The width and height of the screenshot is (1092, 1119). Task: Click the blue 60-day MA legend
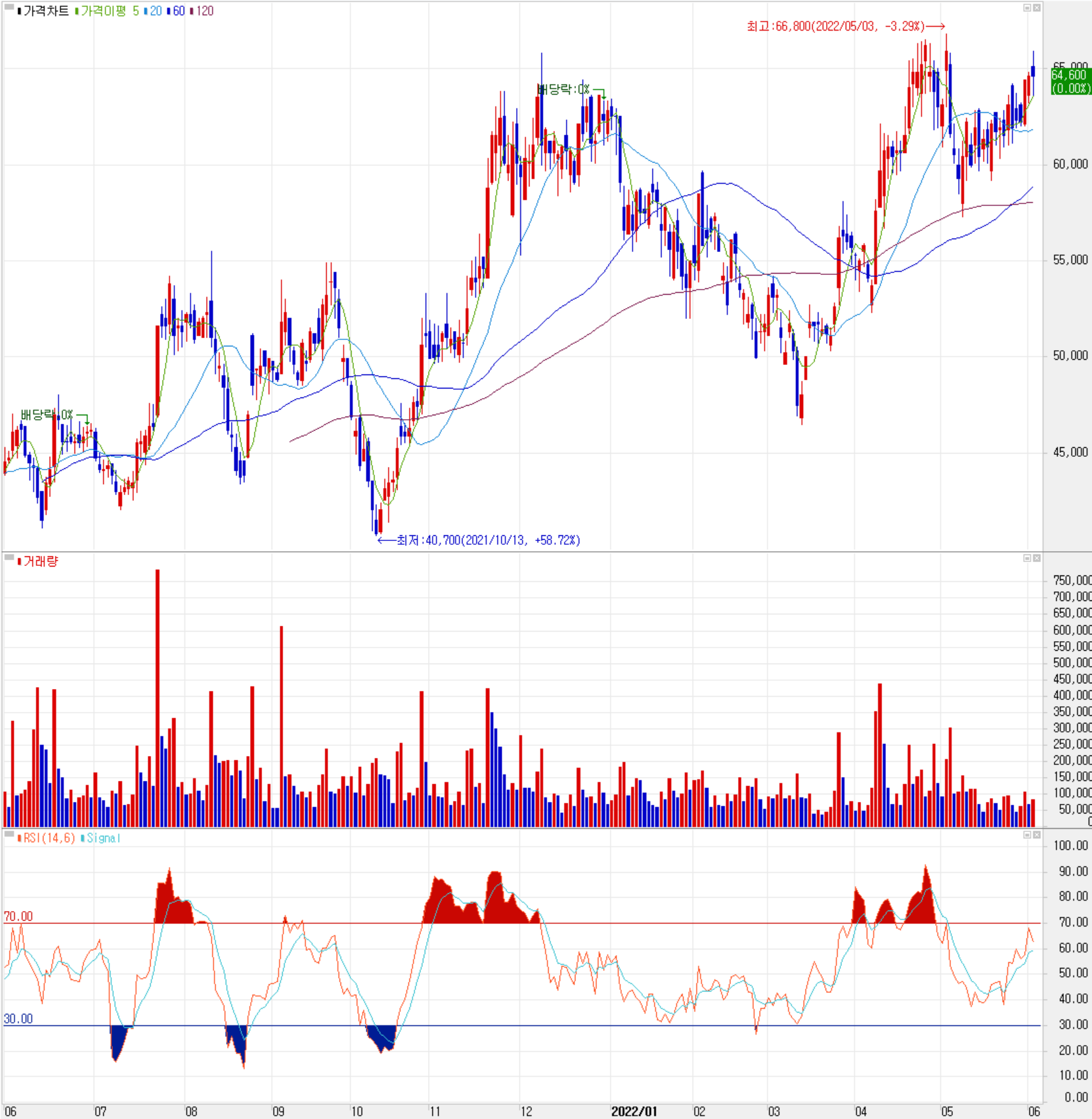click(178, 11)
